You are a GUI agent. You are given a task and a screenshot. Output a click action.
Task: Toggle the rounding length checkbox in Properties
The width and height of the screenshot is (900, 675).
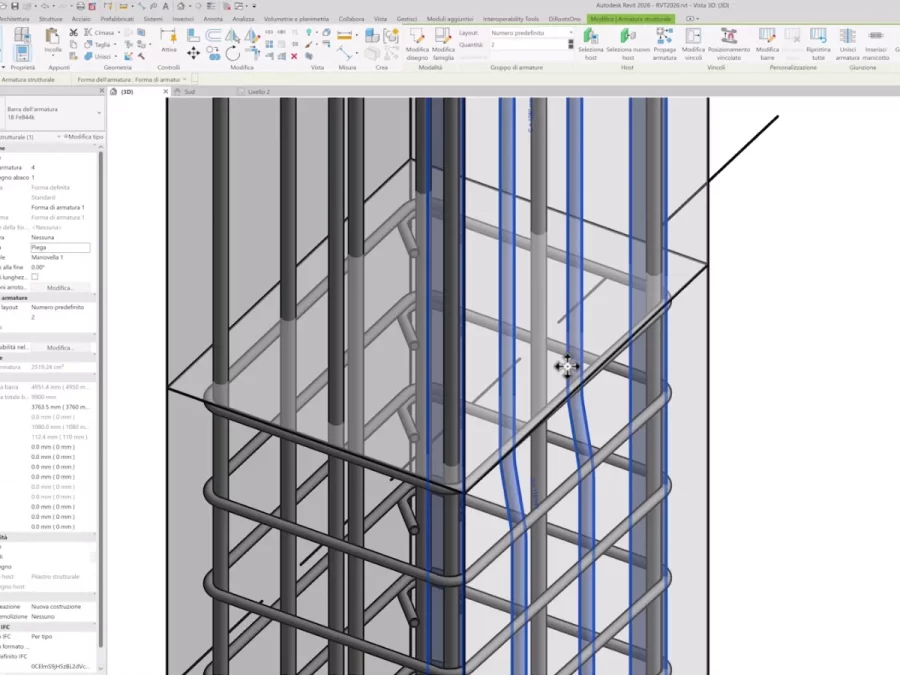[x=35, y=277]
